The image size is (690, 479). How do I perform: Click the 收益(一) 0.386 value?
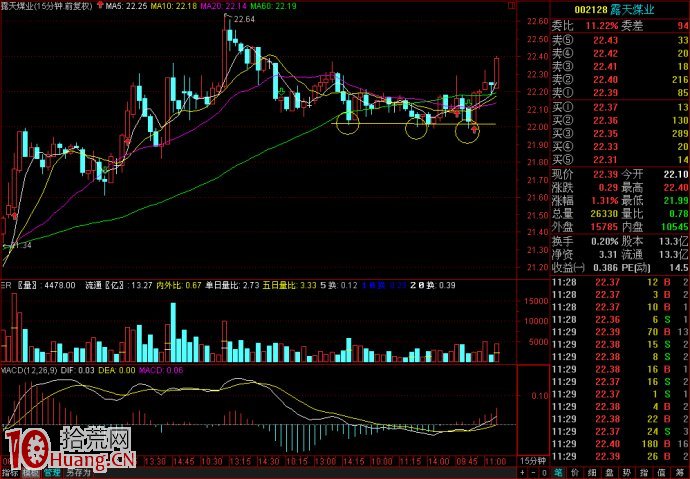coord(606,268)
